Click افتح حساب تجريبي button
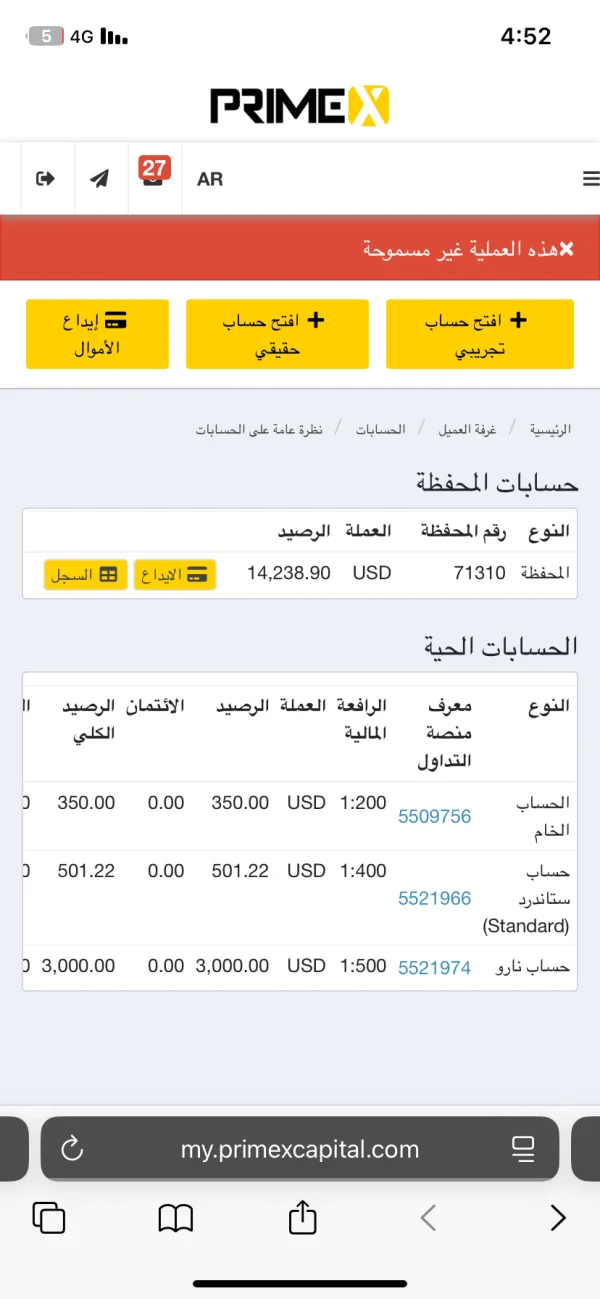This screenshot has height=1299, width=600. click(480, 335)
